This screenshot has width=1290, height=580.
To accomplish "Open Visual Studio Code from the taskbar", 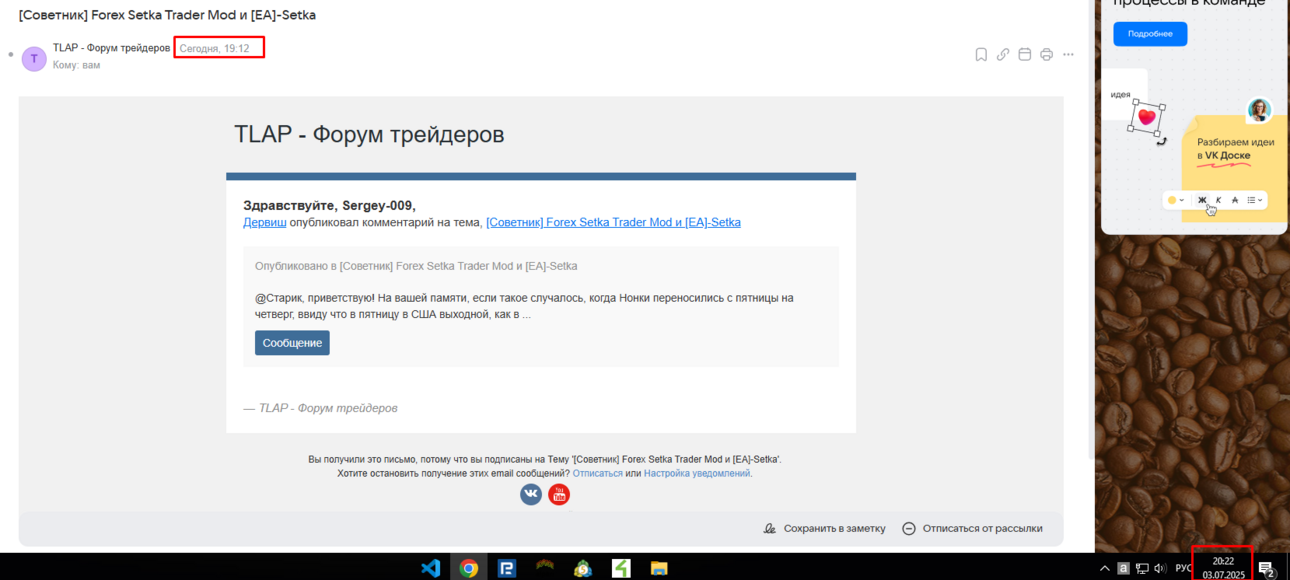I will 430,568.
